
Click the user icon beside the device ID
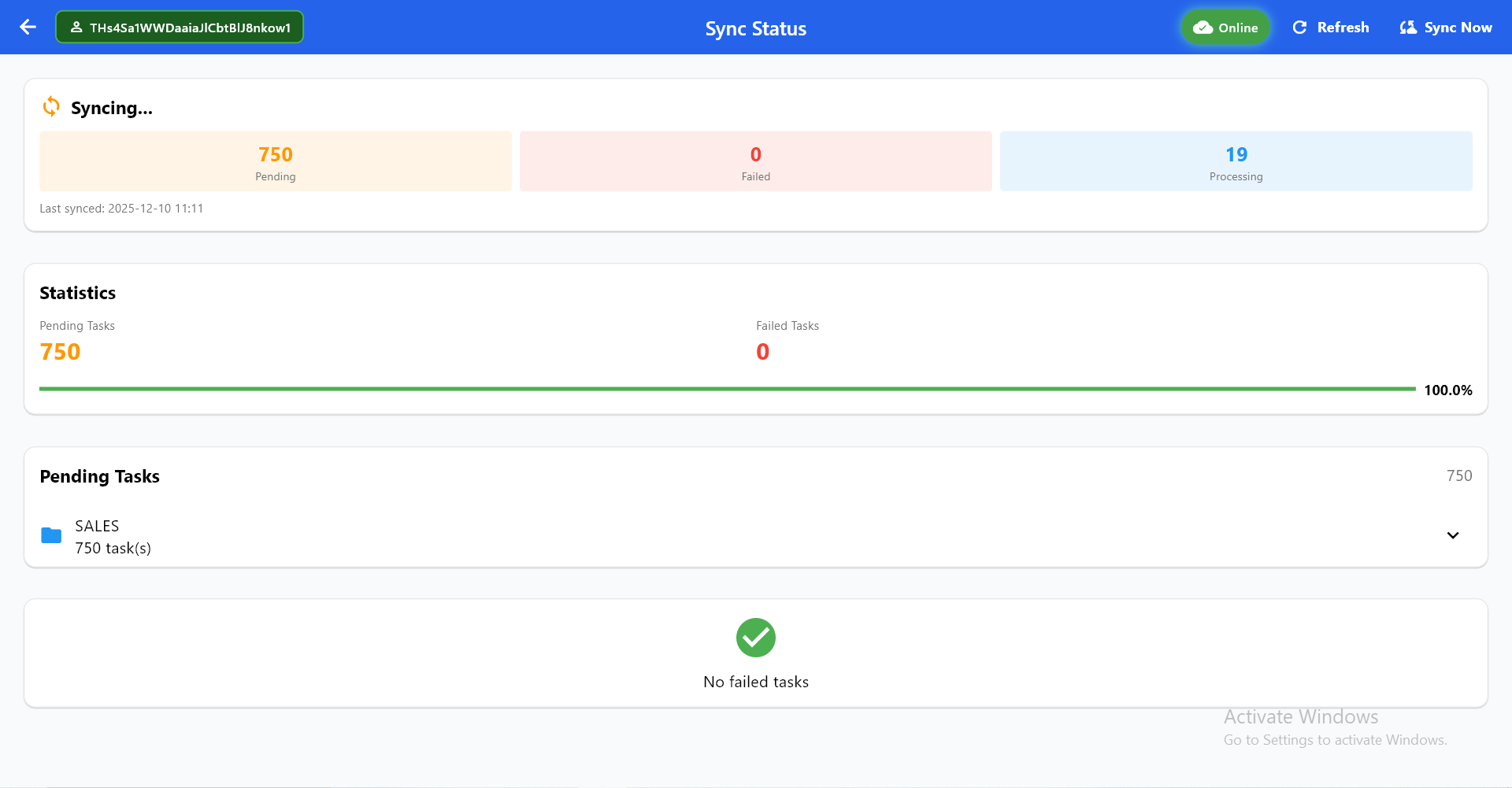tap(76, 26)
